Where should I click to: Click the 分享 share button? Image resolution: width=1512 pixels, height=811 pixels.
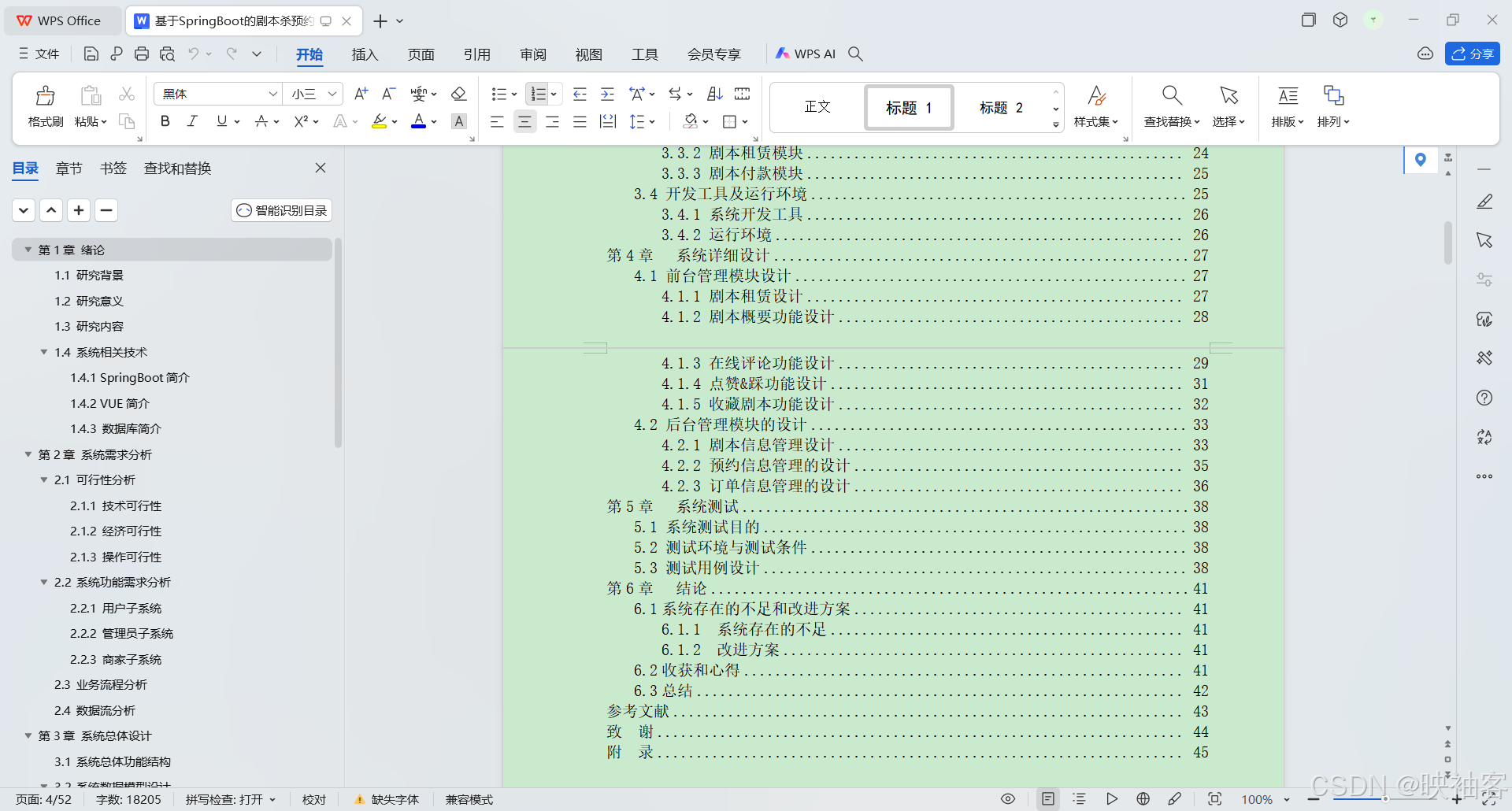point(1472,54)
